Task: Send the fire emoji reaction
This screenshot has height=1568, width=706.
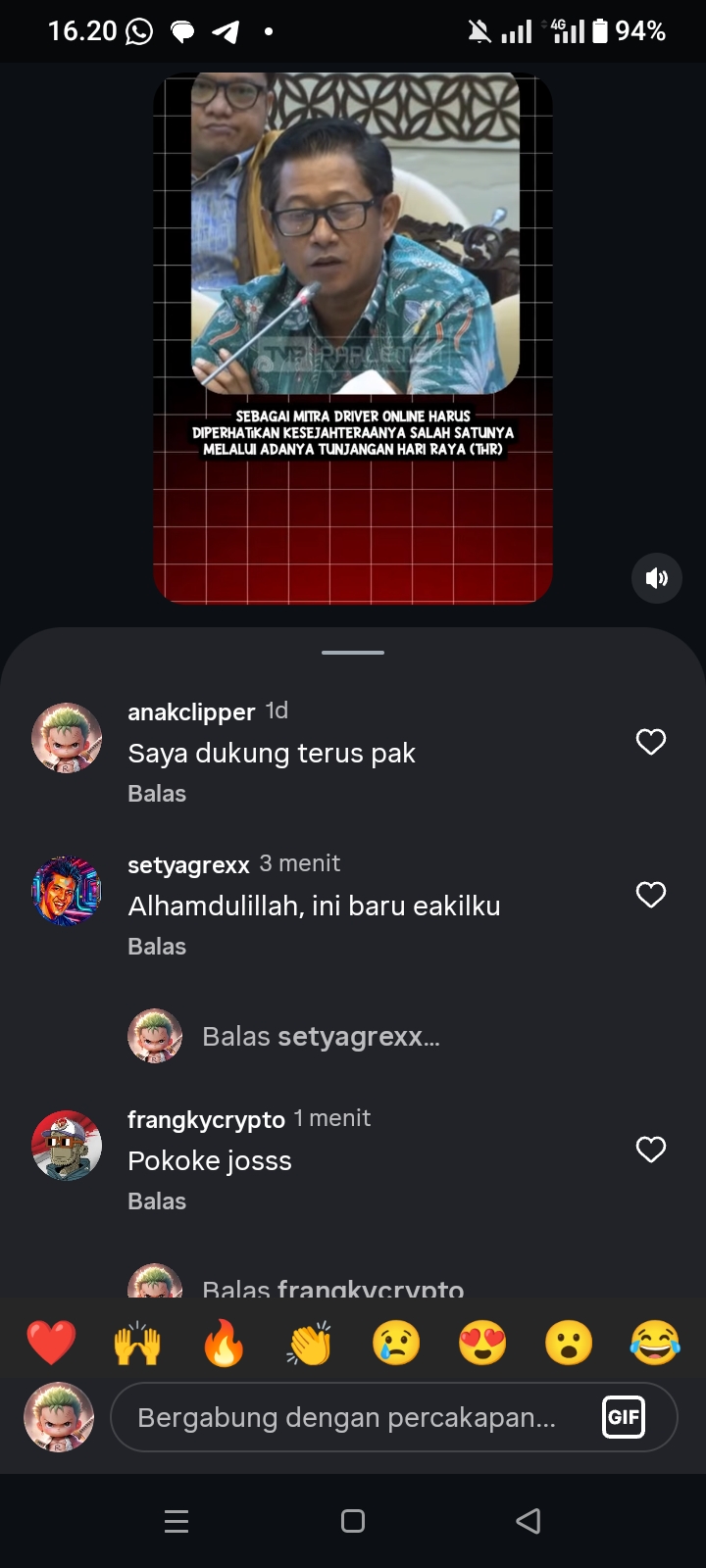Action: click(x=224, y=1343)
